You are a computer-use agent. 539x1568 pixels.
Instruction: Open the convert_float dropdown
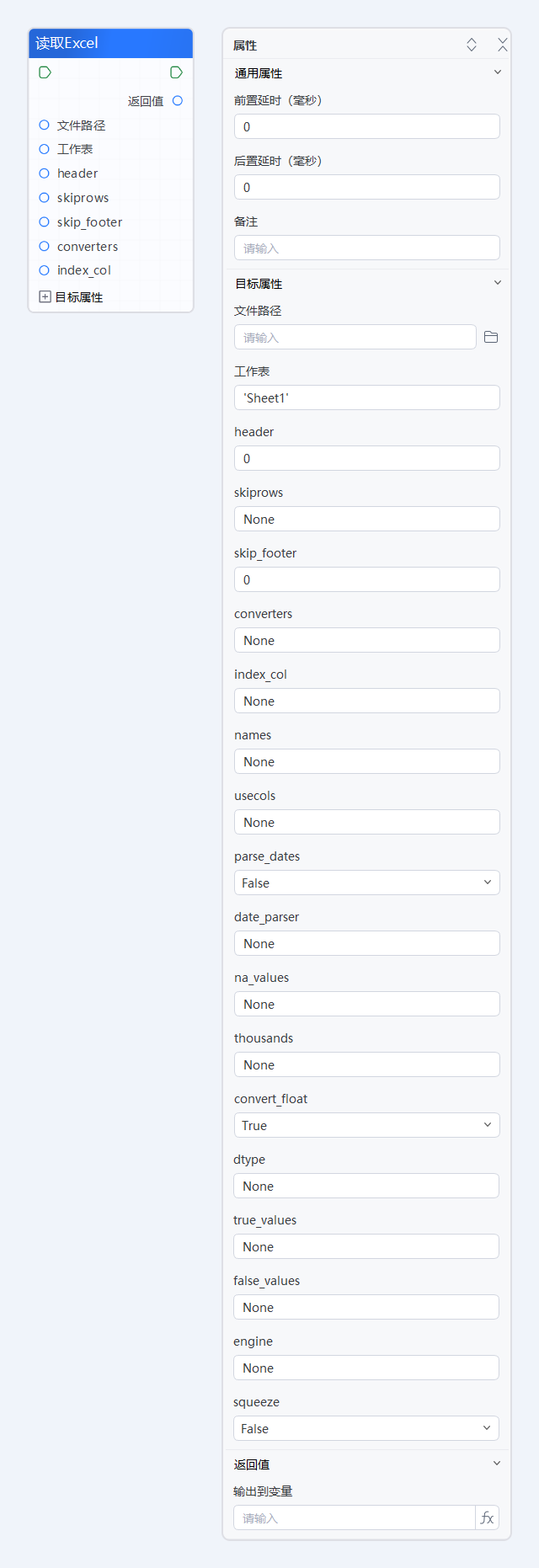(366, 1125)
